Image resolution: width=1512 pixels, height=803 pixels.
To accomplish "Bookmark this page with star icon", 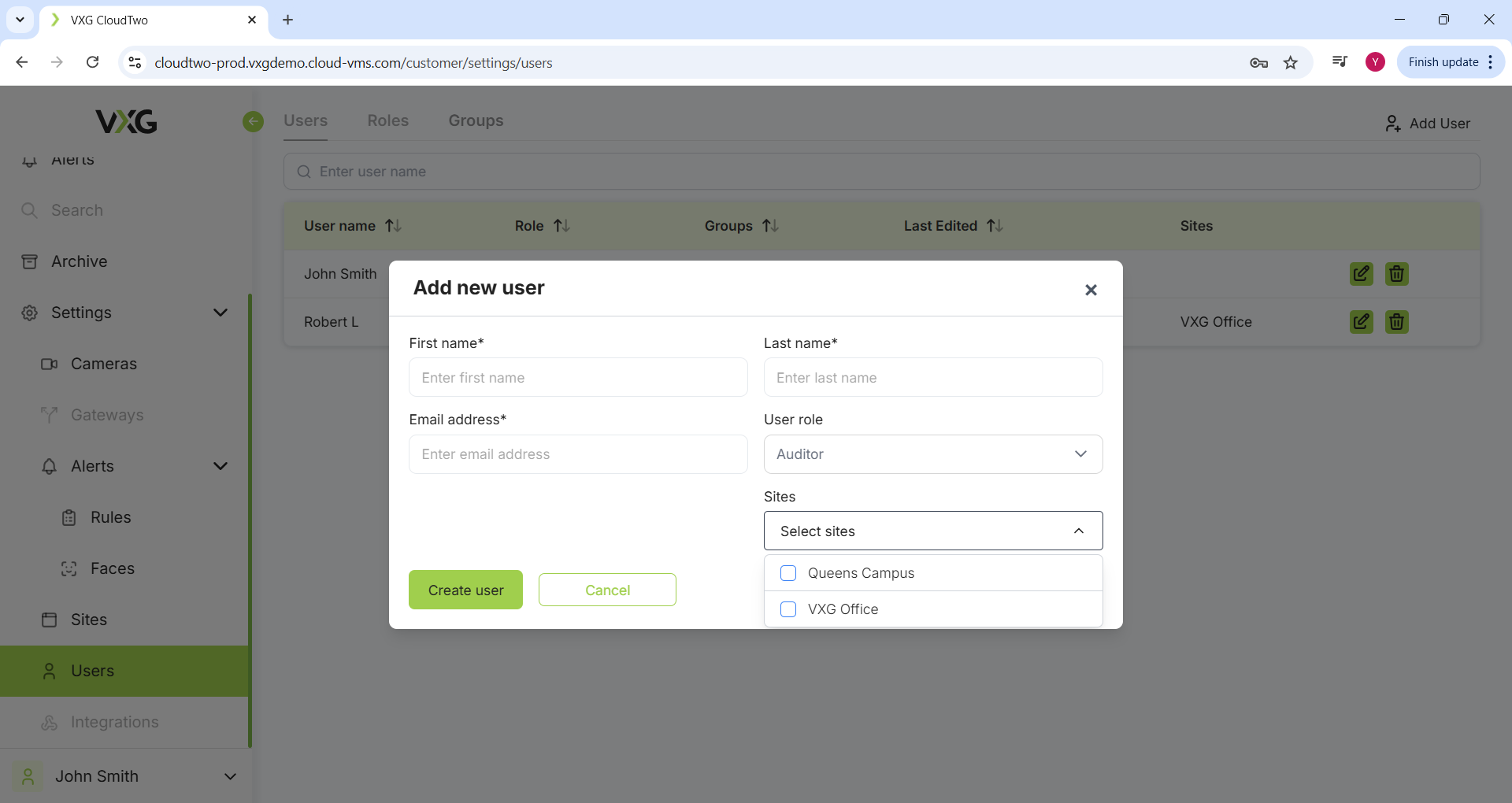I will point(1290,63).
